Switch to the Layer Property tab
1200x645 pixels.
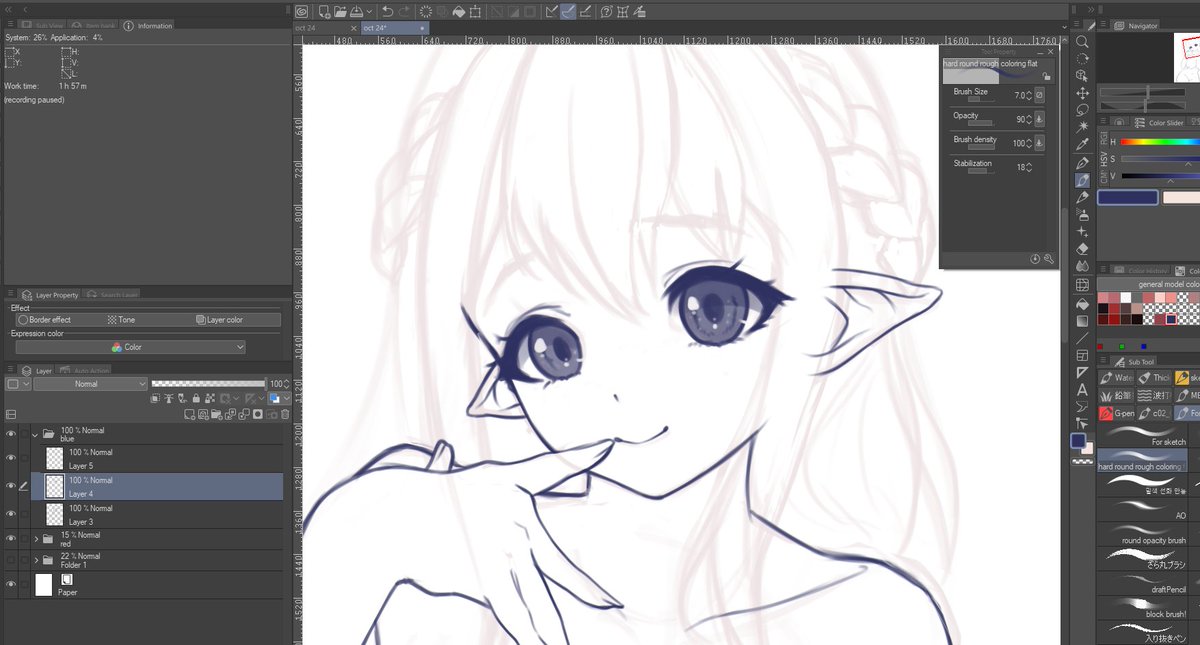point(50,295)
